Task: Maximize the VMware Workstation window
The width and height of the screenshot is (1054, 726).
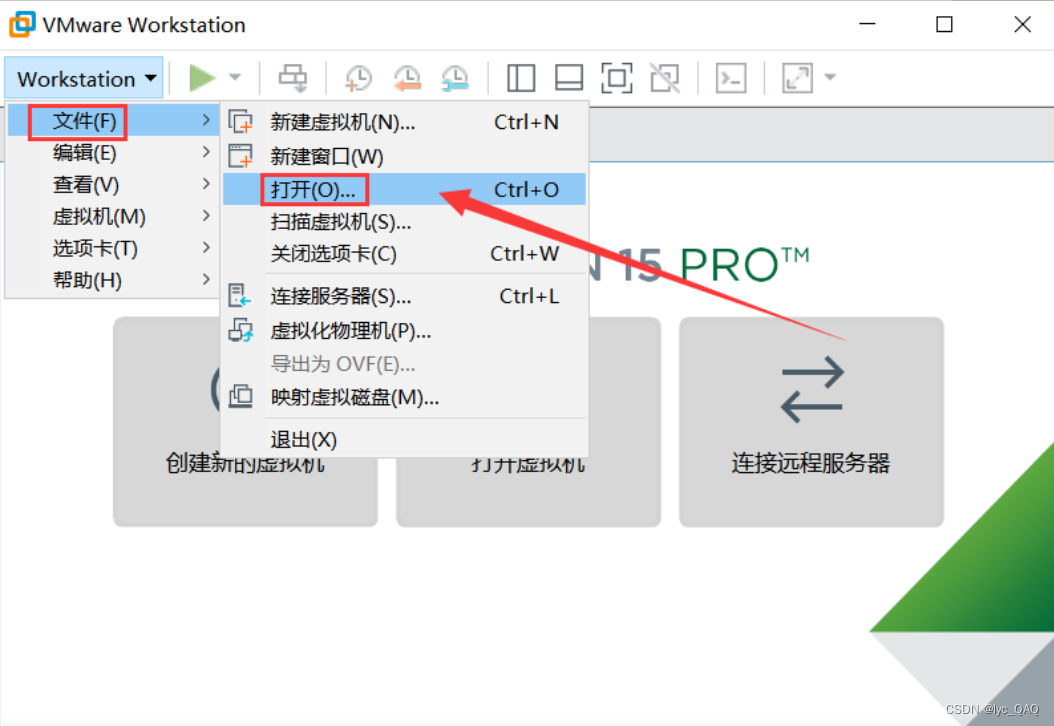Action: [944, 24]
